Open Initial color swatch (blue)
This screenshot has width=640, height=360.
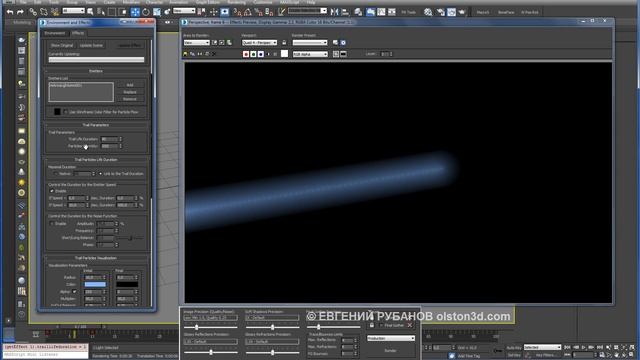pyautogui.click(x=95, y=284)
